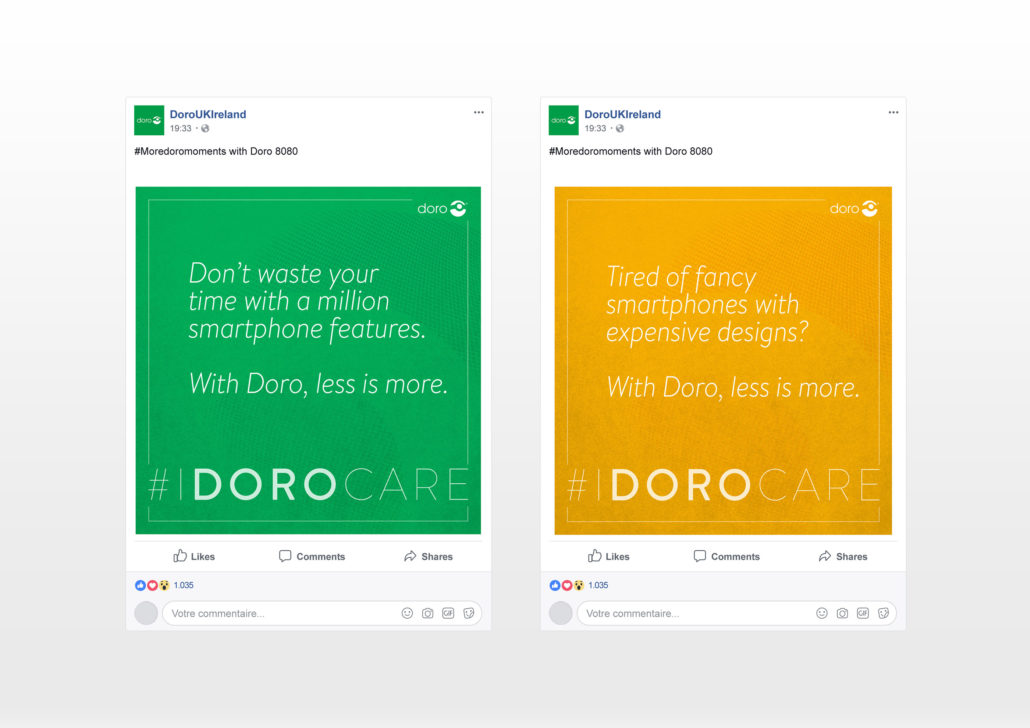
Task: Add a sticker to the green post comment
Action: tap(468, 613)
